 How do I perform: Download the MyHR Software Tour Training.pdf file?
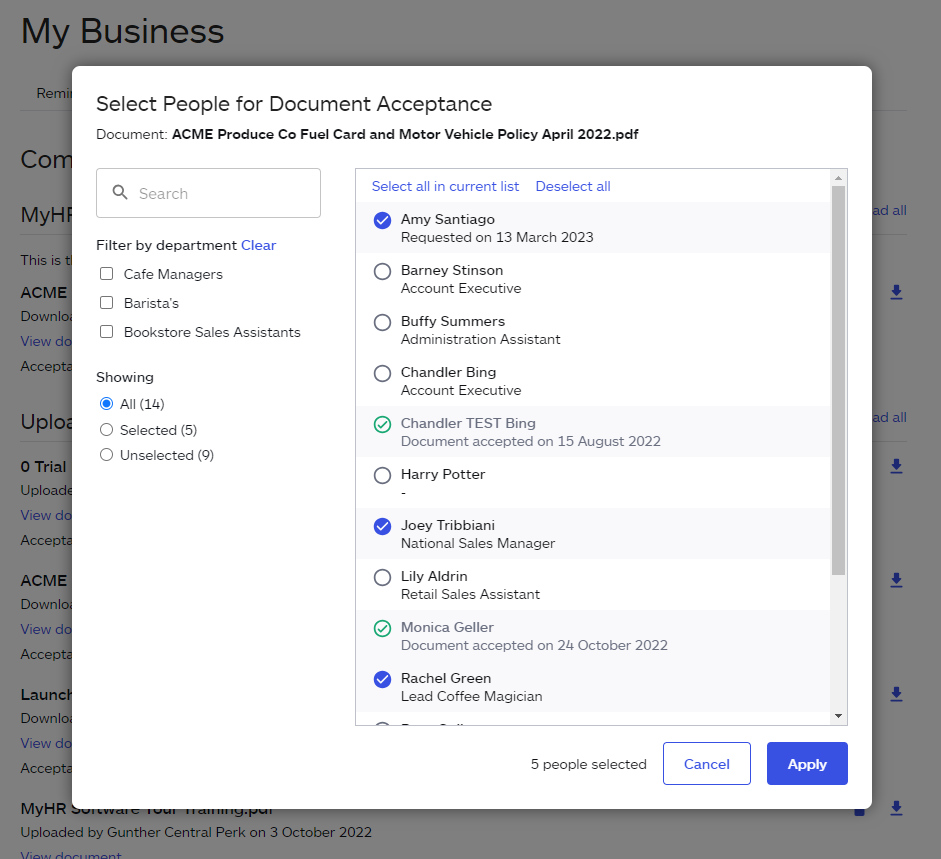[896, 808]
